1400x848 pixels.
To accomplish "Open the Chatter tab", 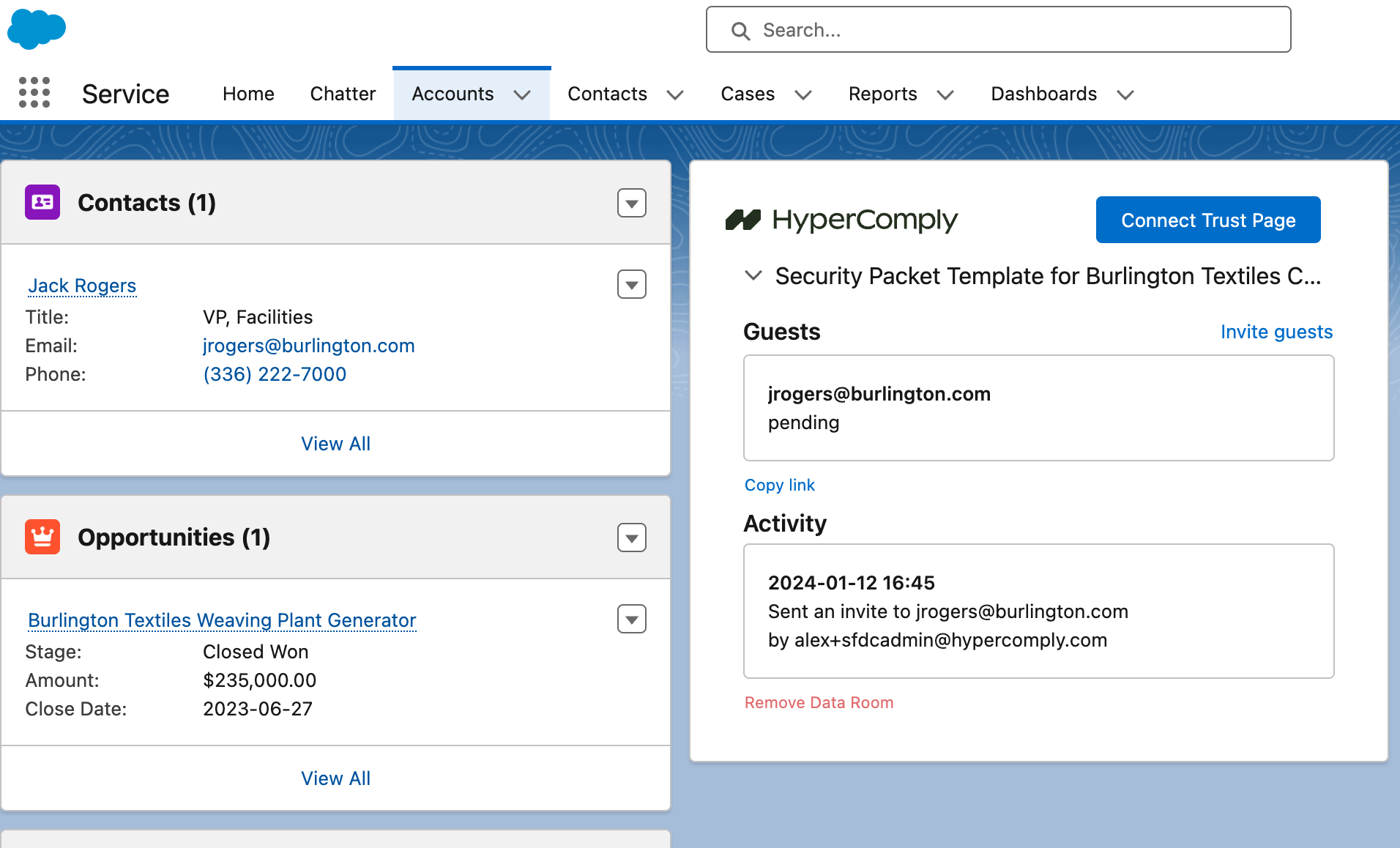I will click(x=343, y=94).
